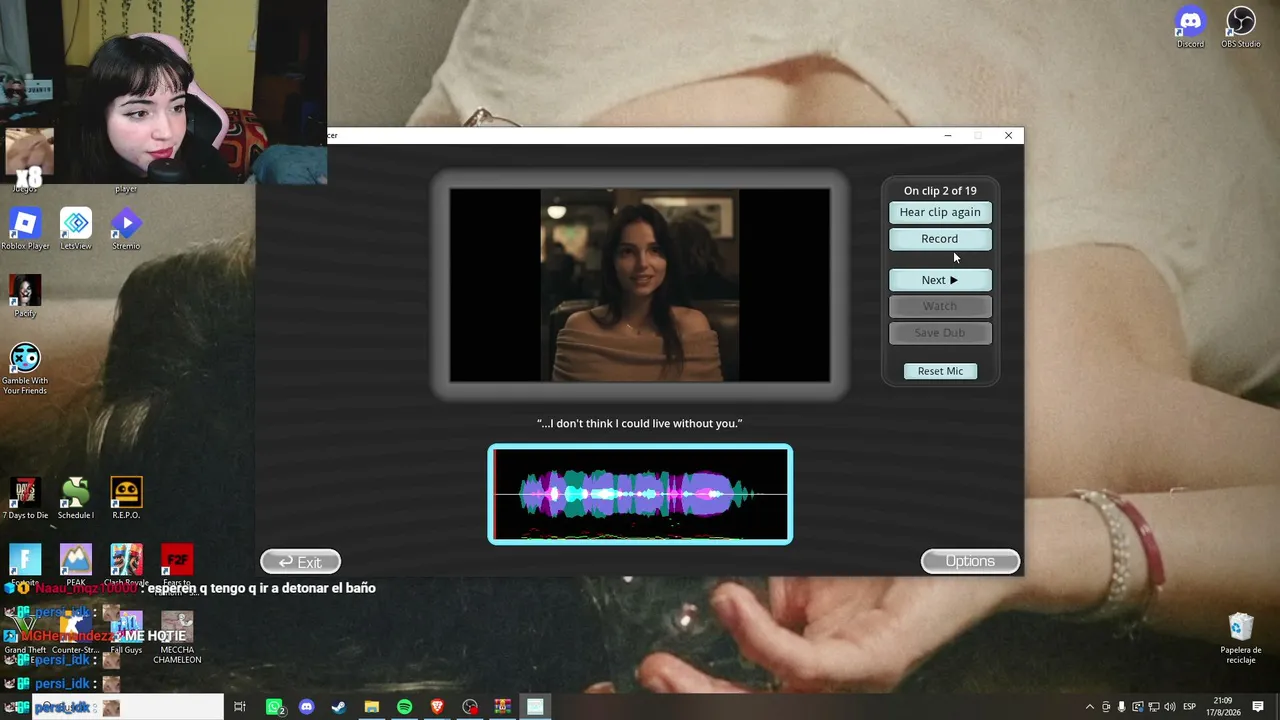The image size is (1280, 720).
Task: Open the notification center icon
Action: coord(1258,707)
